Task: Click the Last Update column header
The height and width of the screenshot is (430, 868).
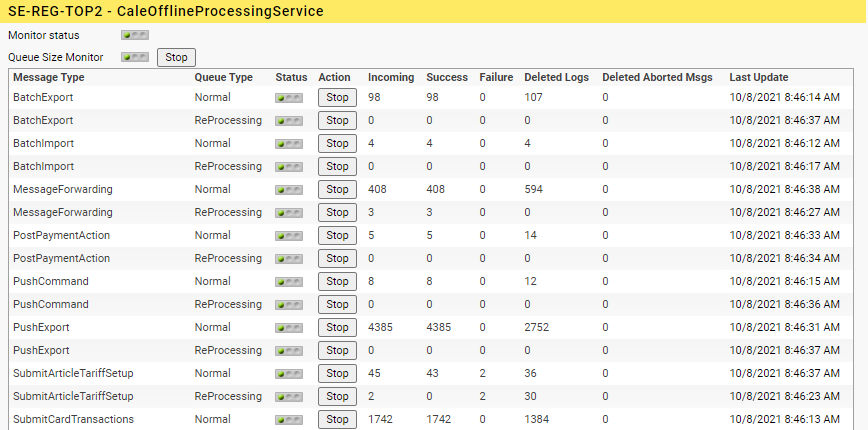Action: click(x=759, y=77)
